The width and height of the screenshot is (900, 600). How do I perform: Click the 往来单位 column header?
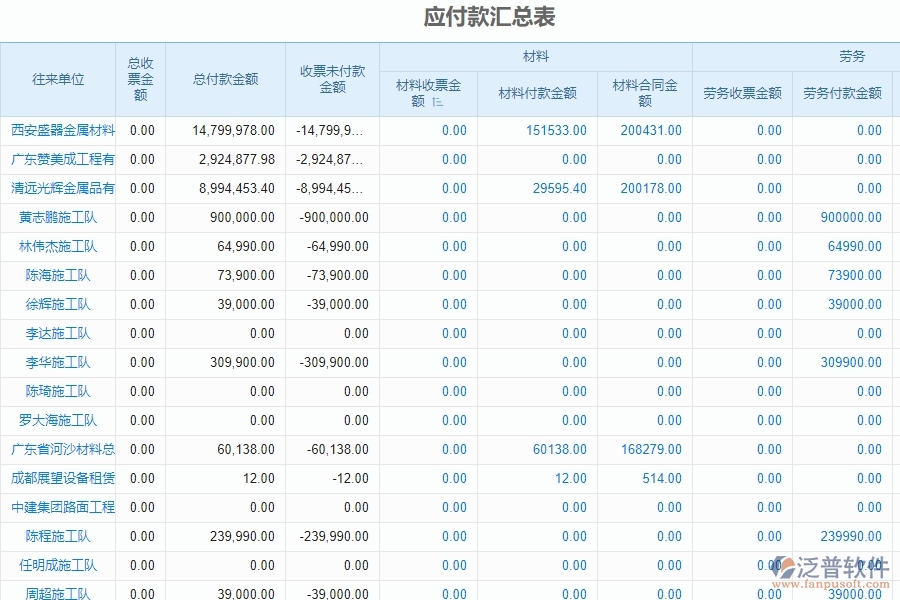tap(57, 79)
